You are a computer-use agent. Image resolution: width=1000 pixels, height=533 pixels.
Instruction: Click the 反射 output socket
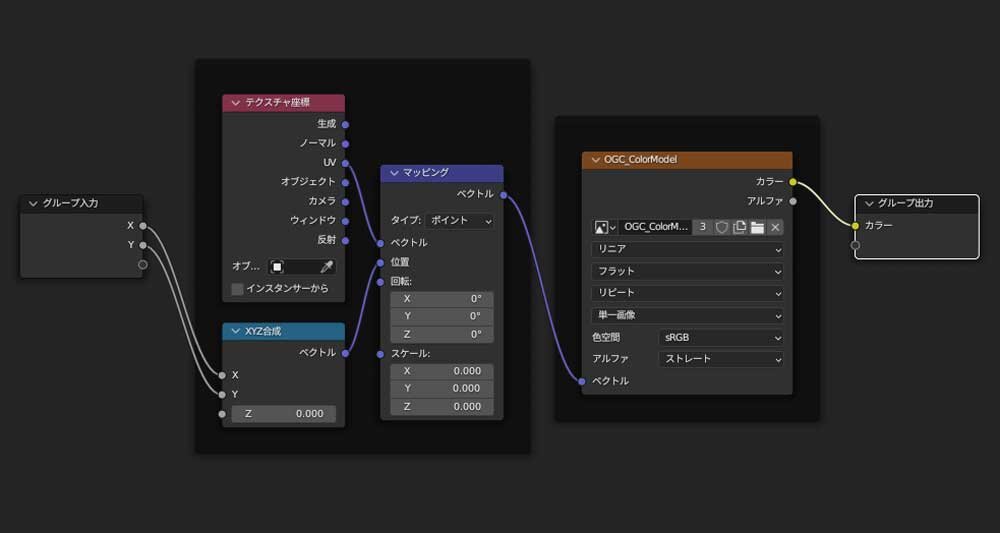pyautogui.click(x=345, y=240)
